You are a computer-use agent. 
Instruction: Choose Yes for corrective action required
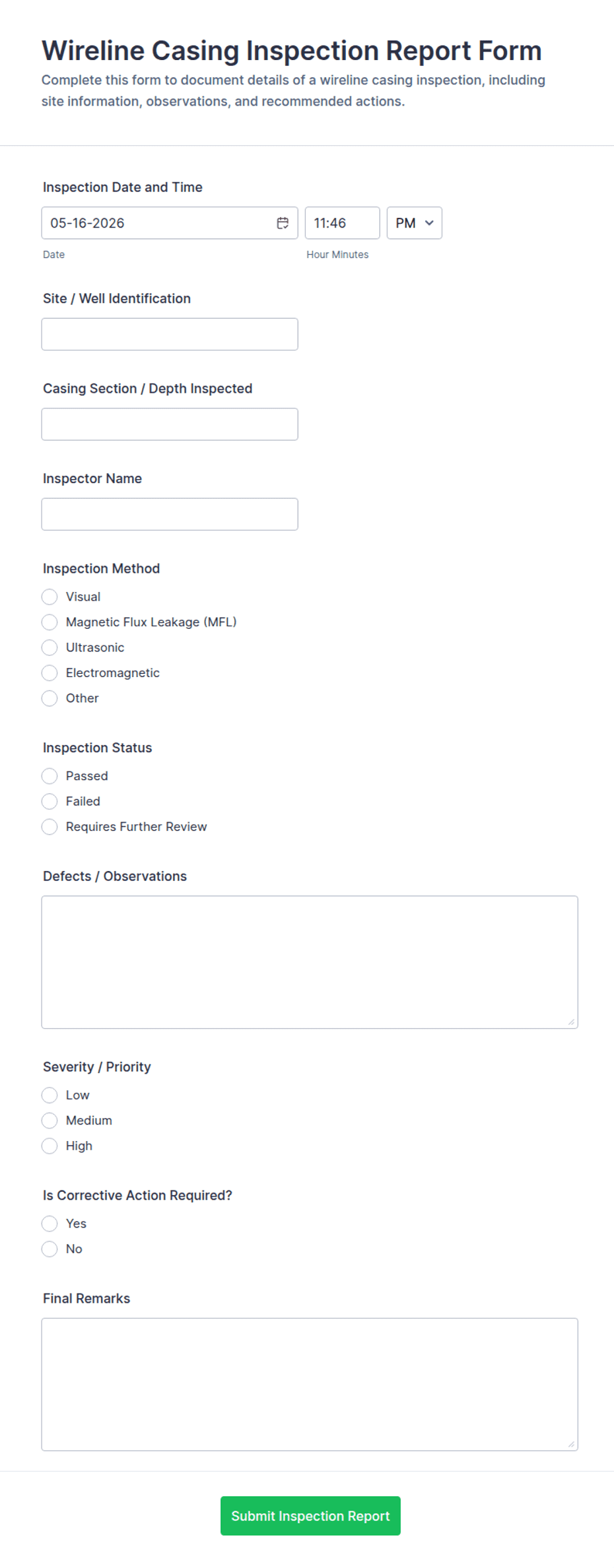coord(50,1224)
